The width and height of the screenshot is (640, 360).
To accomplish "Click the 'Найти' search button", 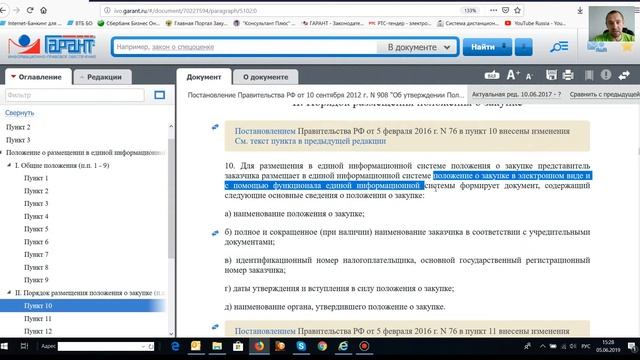I will (x=487, y=47).
